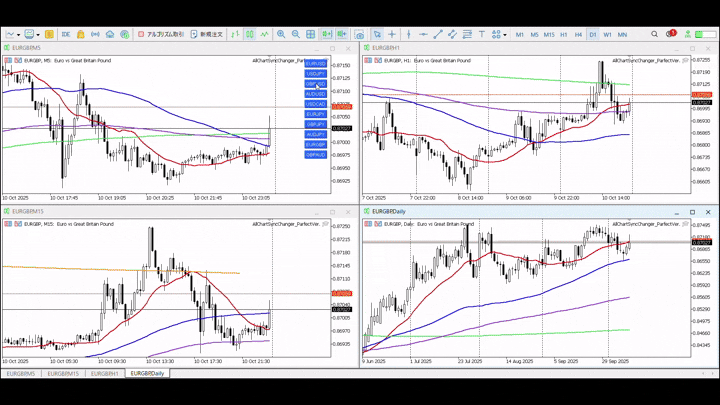This screenshot has height=405, width=720.
Task: Toggle algorithmic trading button
Action: [x=161, y=34]
